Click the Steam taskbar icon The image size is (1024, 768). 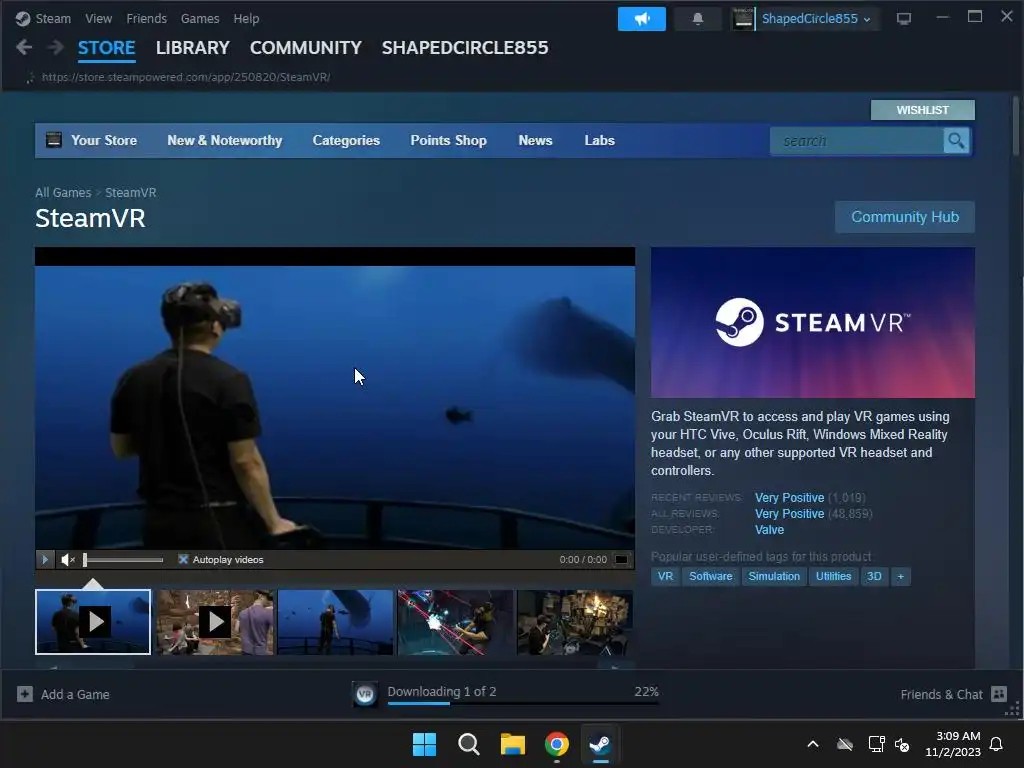pos(600,744)
